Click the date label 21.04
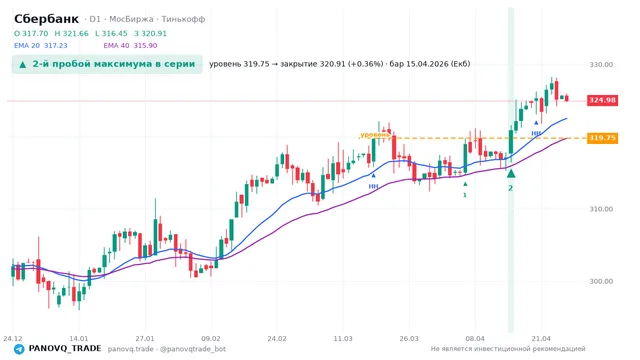 coord(541,338)
